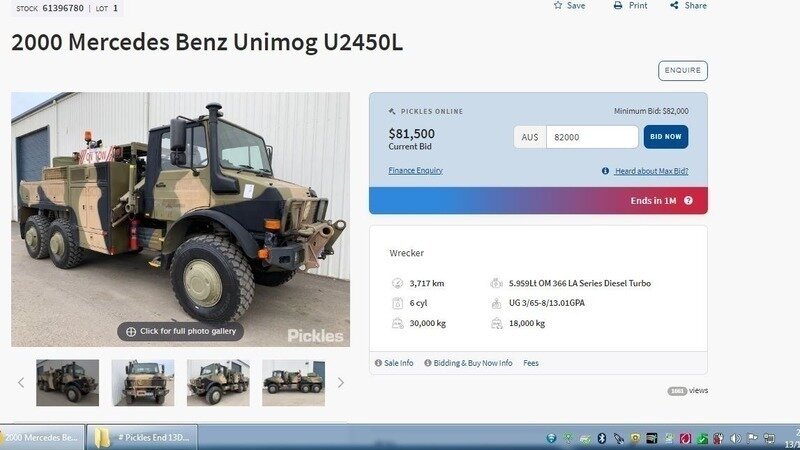
Task: Show previous thumbnails with left chevron
Action: coord(21,383)
